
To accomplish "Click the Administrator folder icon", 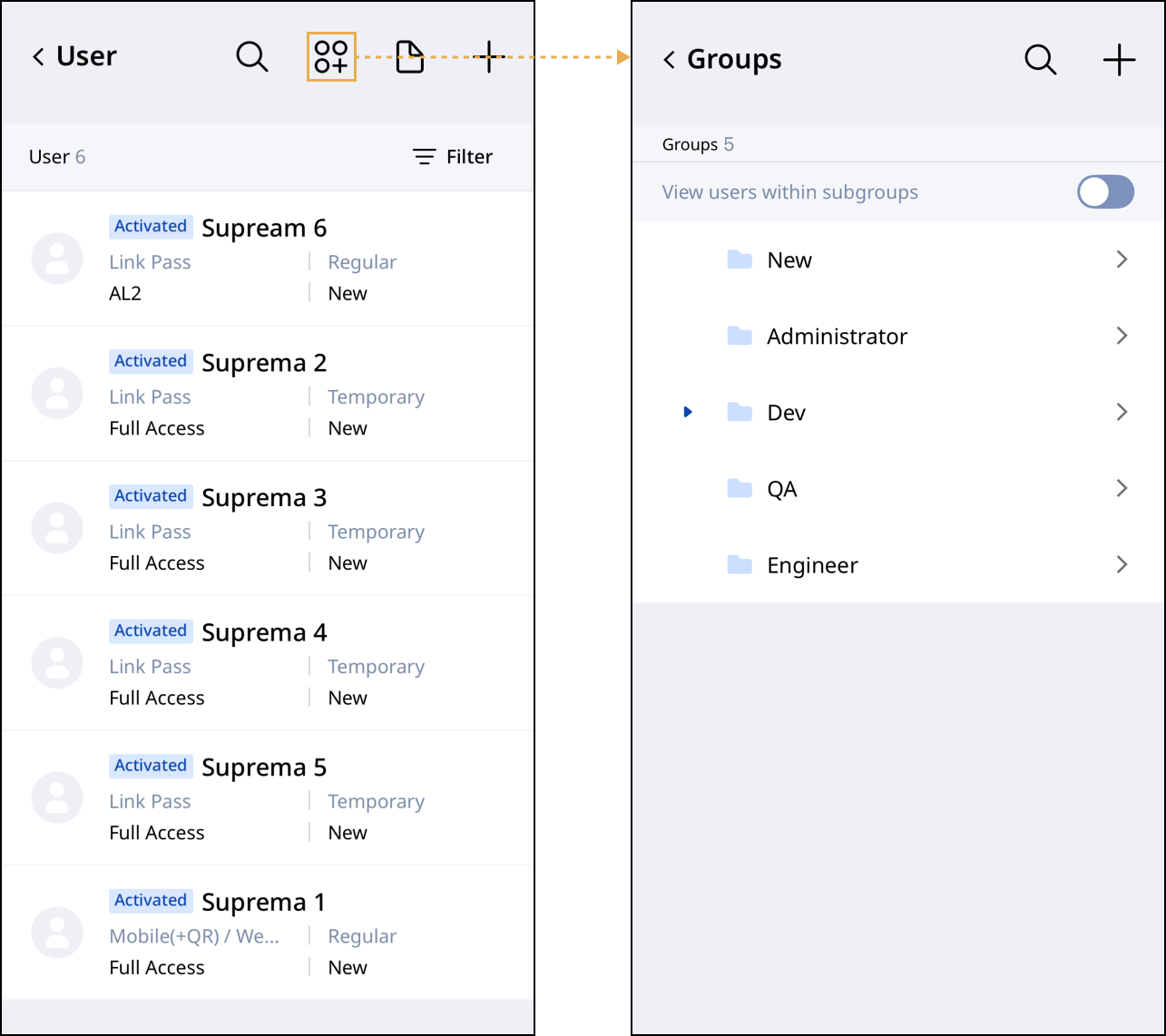I will click(740, 337).
